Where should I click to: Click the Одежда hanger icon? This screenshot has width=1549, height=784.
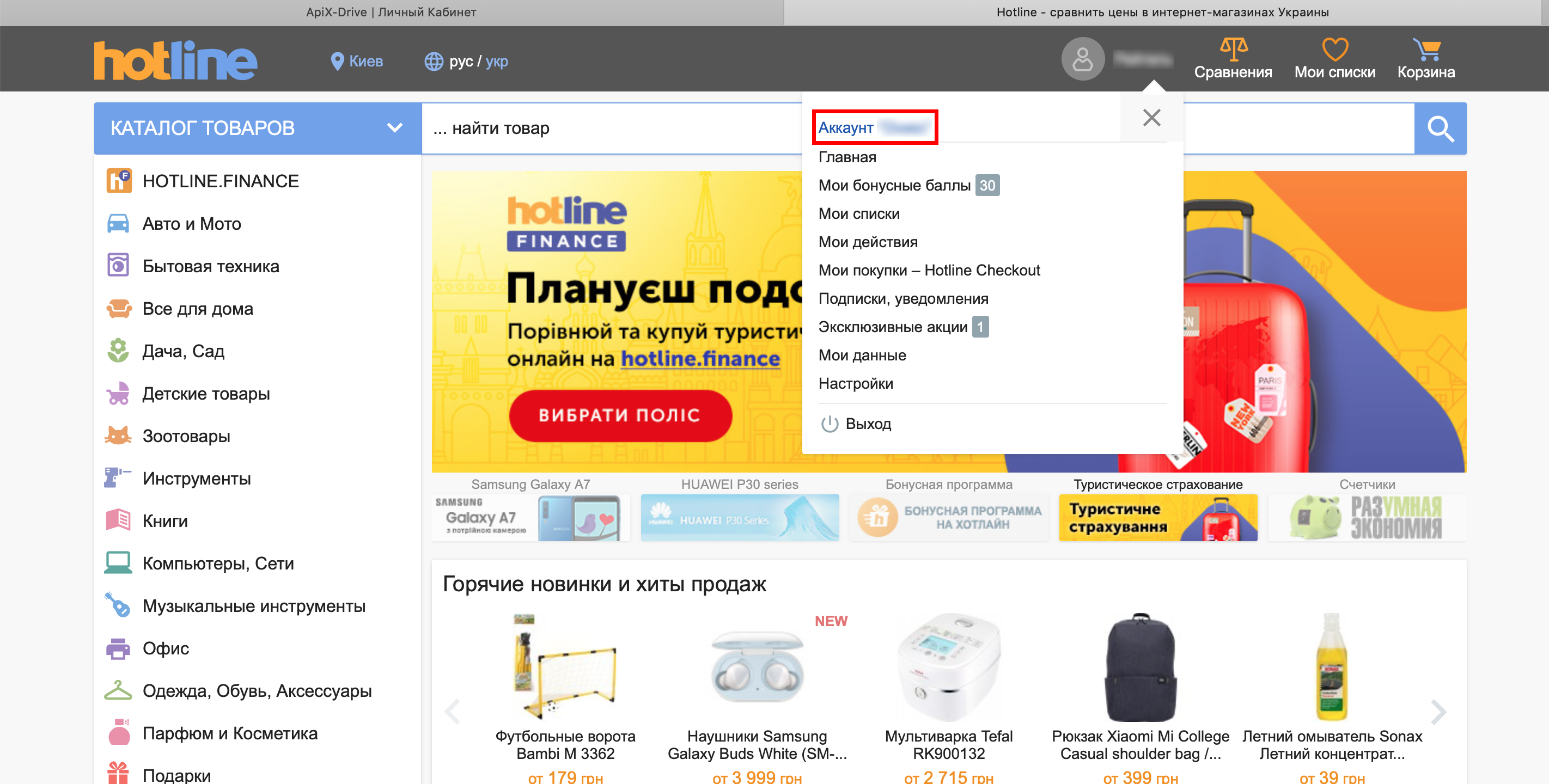(118, 690)
